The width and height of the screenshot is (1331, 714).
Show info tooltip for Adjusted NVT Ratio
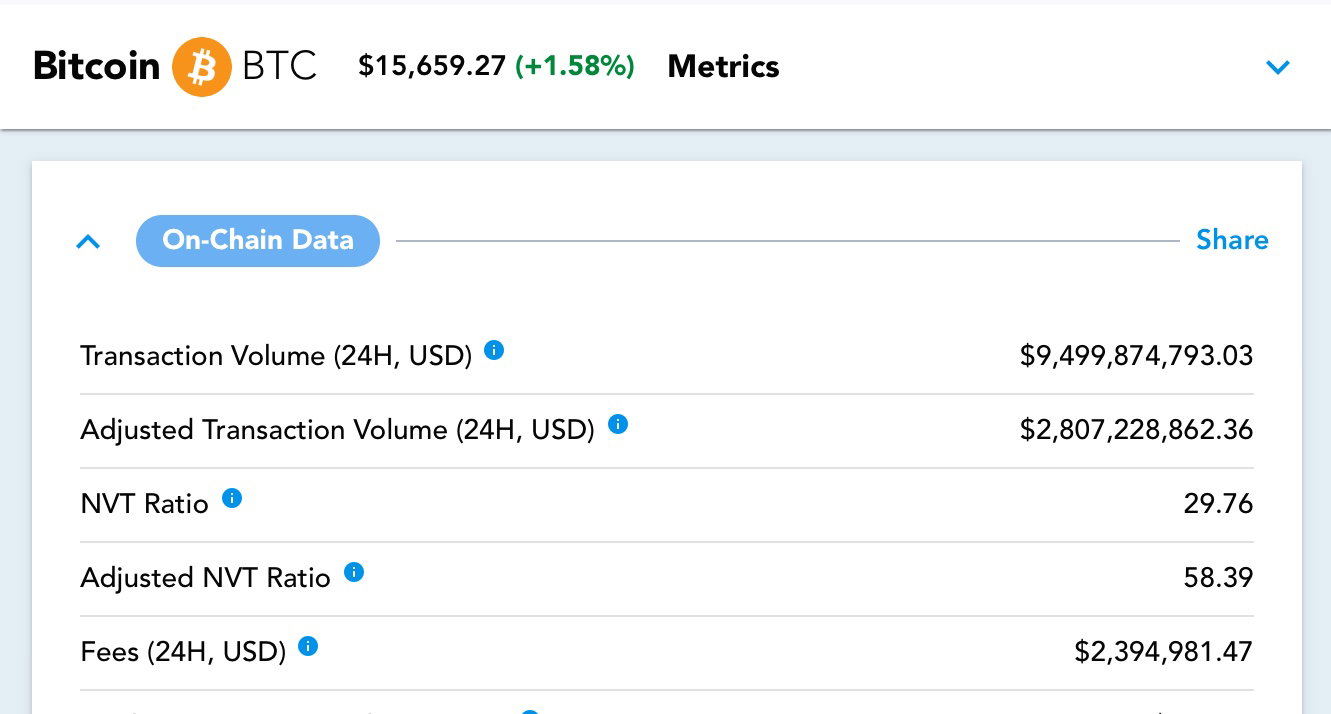pos(354,573)
